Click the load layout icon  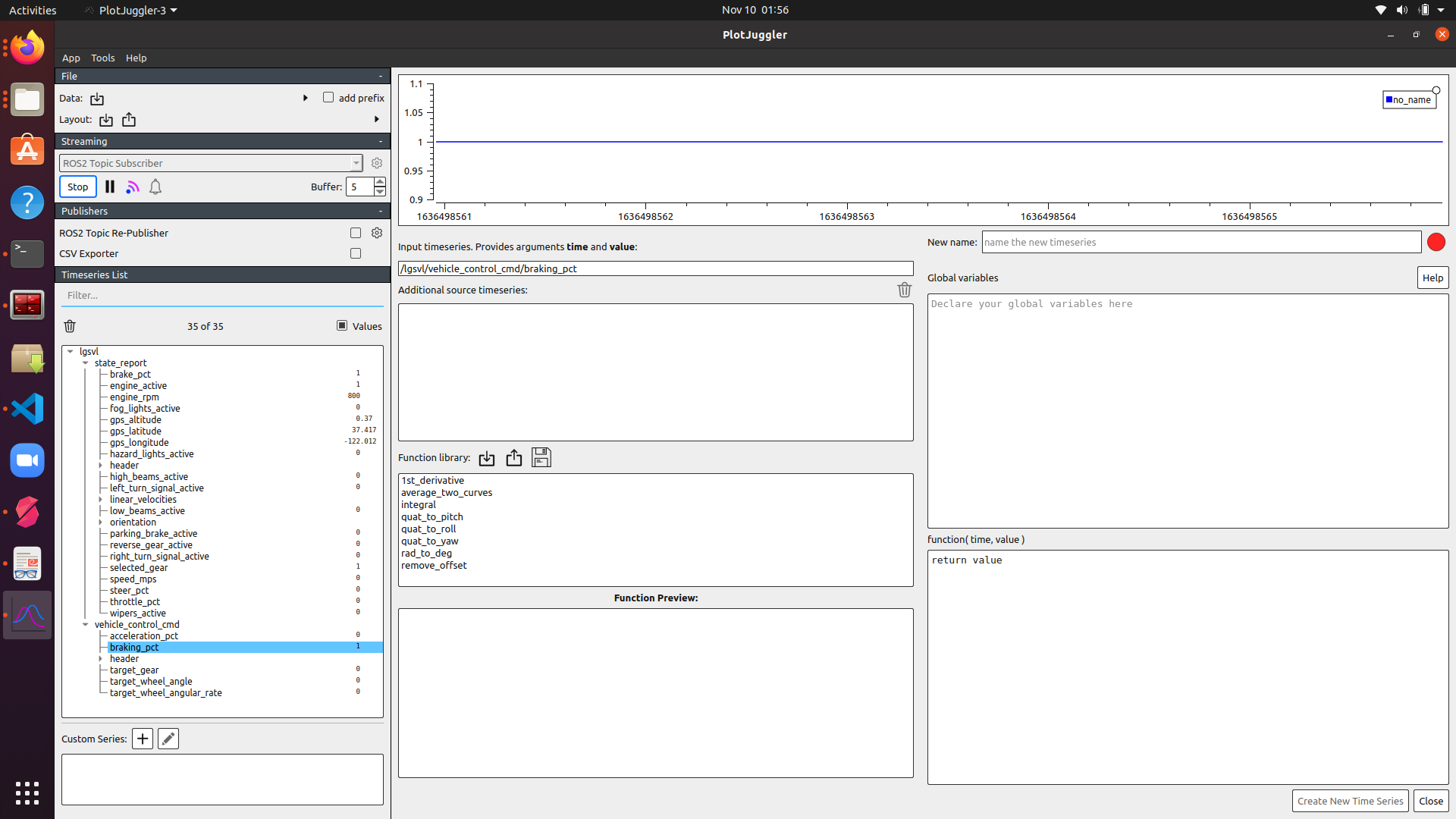[106, 120]
